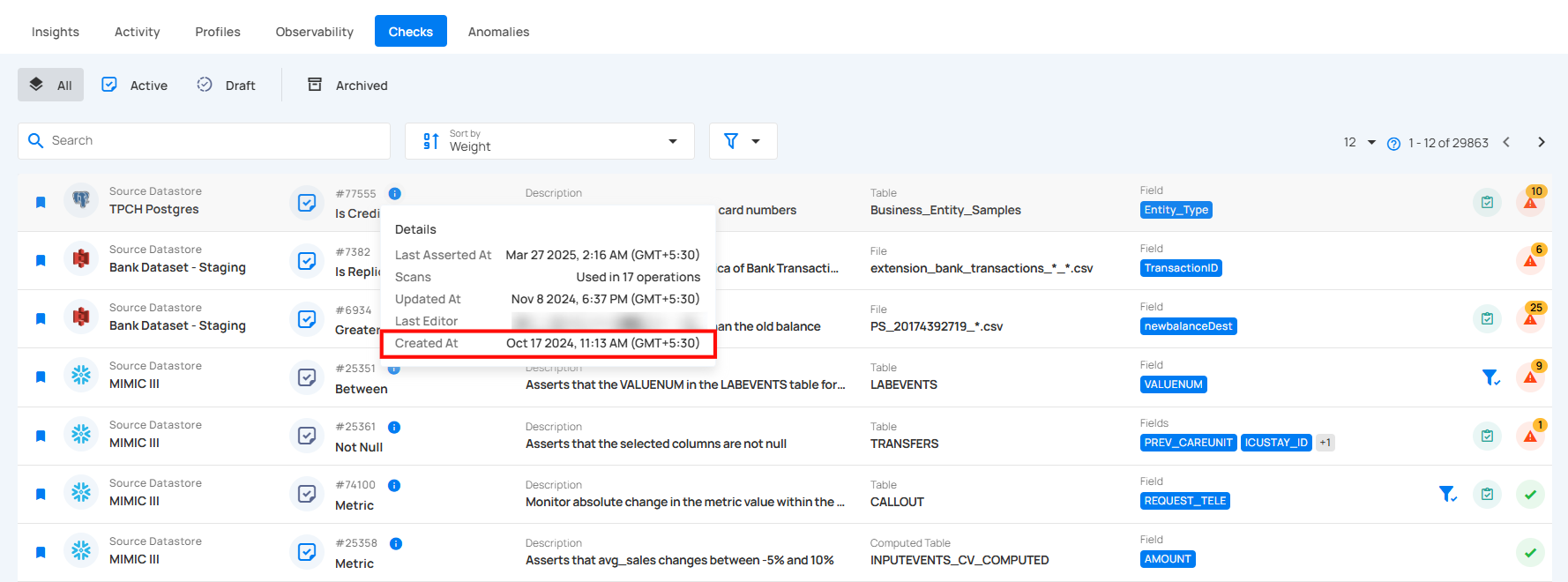
Task: Open the 25 anomalies warning for newbalanceDest
Action: tap(1531, 318)
